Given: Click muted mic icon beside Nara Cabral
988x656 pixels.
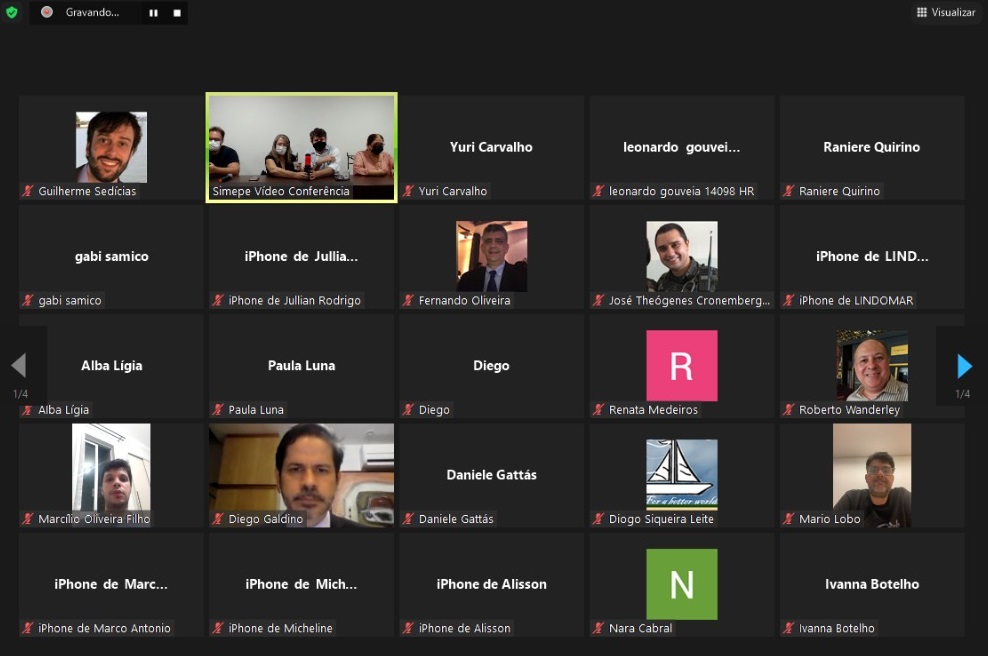Looking at the screenshot, I should click(599, 629).
